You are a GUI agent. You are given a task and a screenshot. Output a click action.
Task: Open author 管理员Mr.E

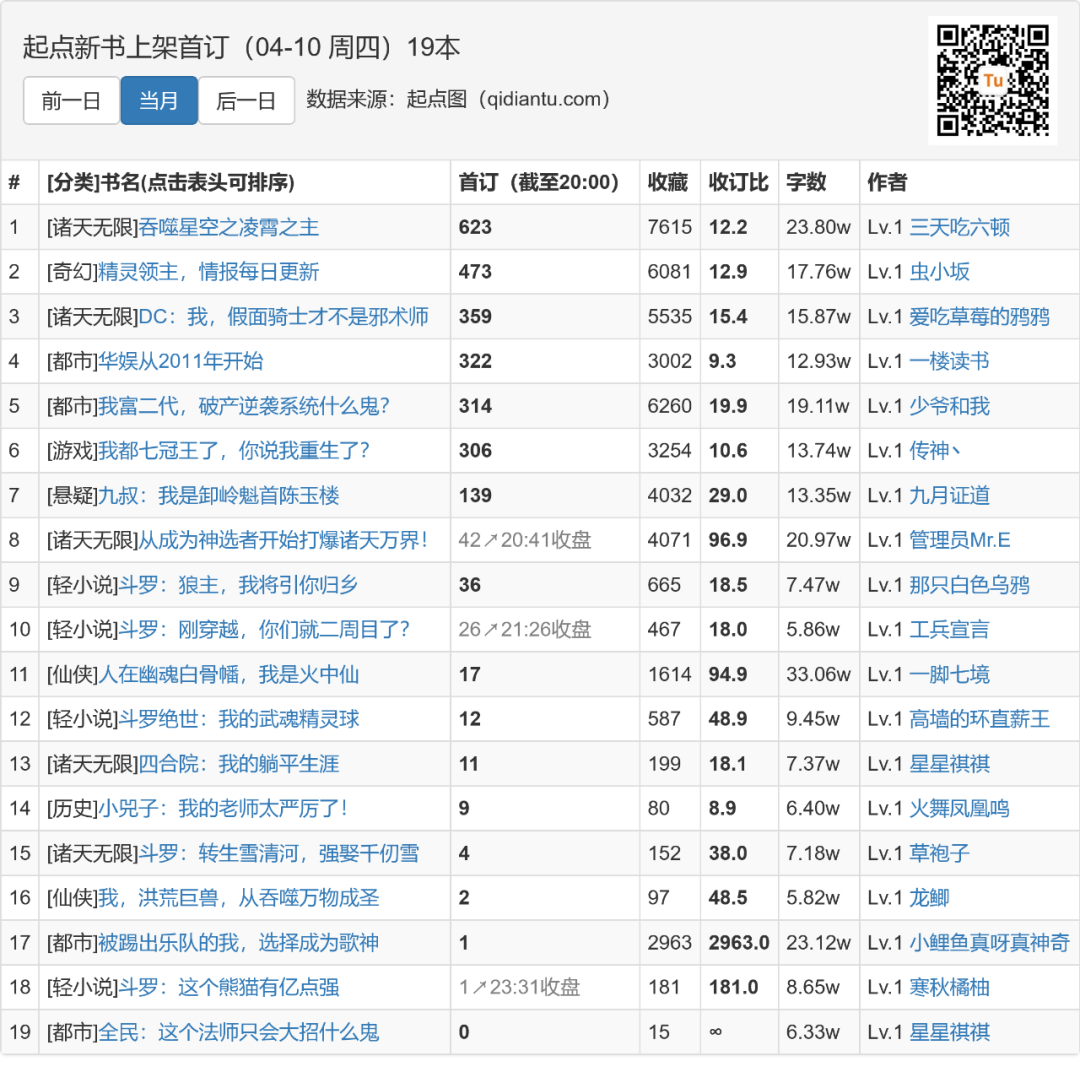pos(959,540)
